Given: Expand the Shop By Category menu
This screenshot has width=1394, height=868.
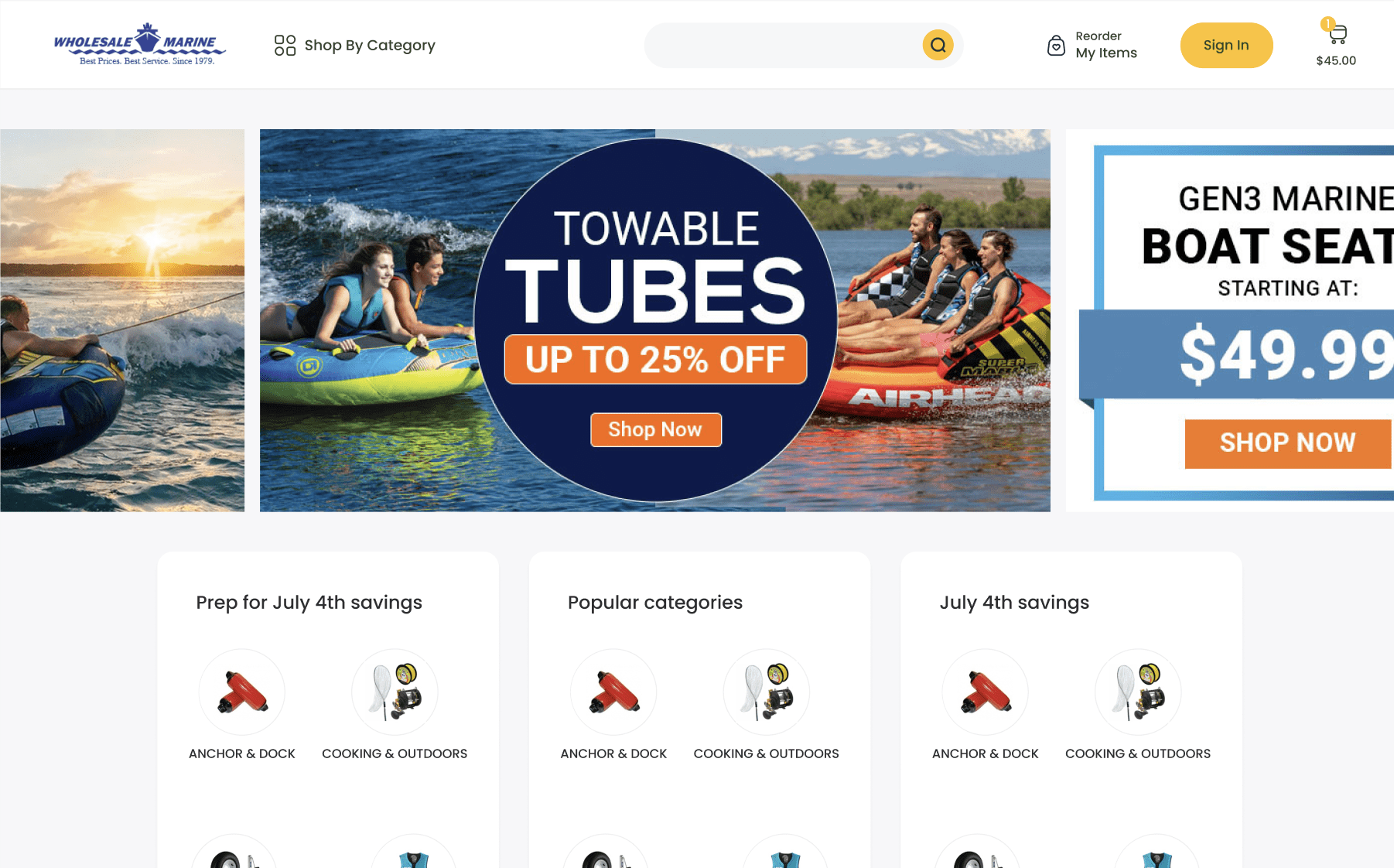Looking at the screenshot, I should [354, 45].
